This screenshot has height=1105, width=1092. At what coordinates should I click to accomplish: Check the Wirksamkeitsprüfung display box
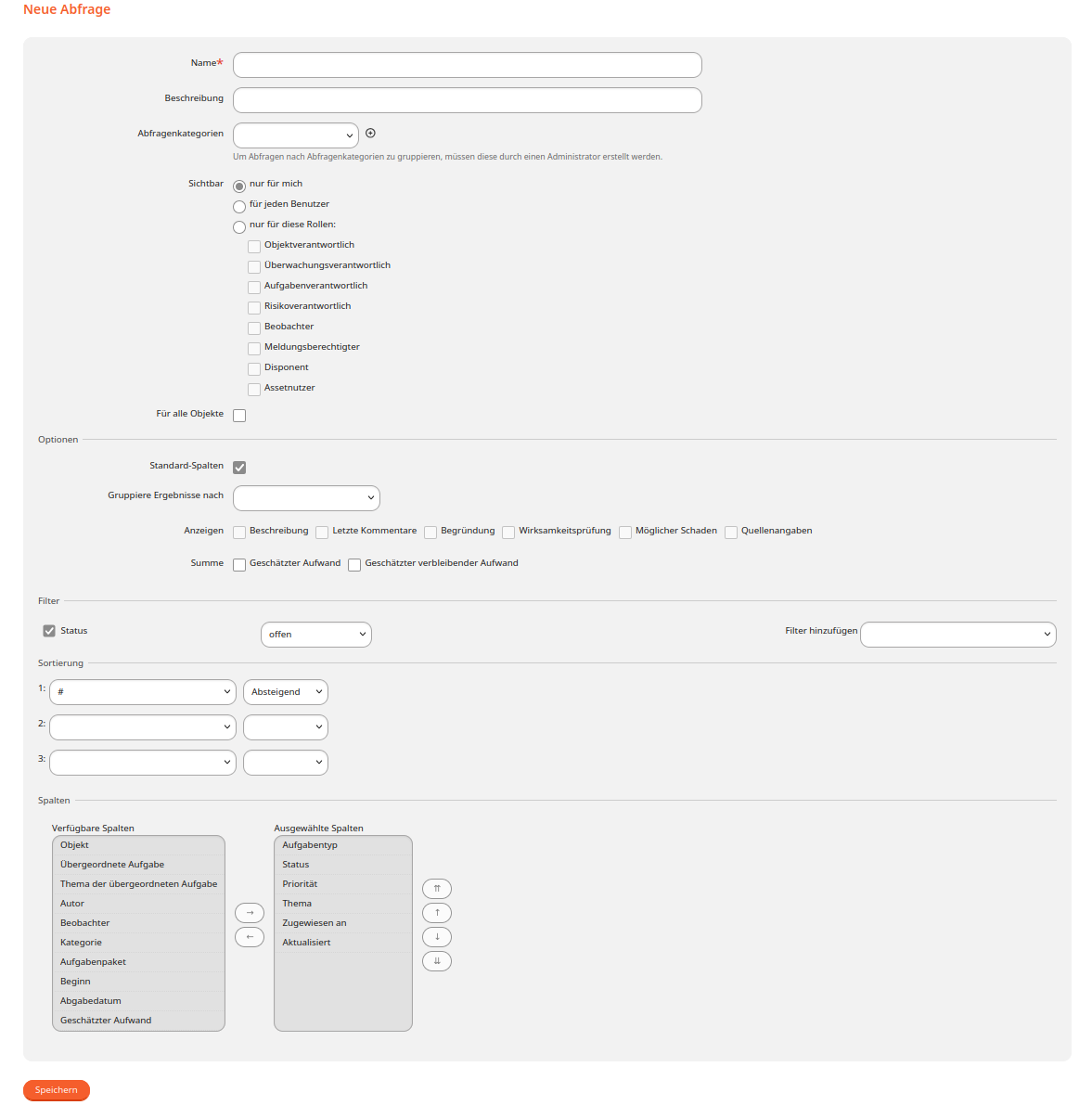508,532
